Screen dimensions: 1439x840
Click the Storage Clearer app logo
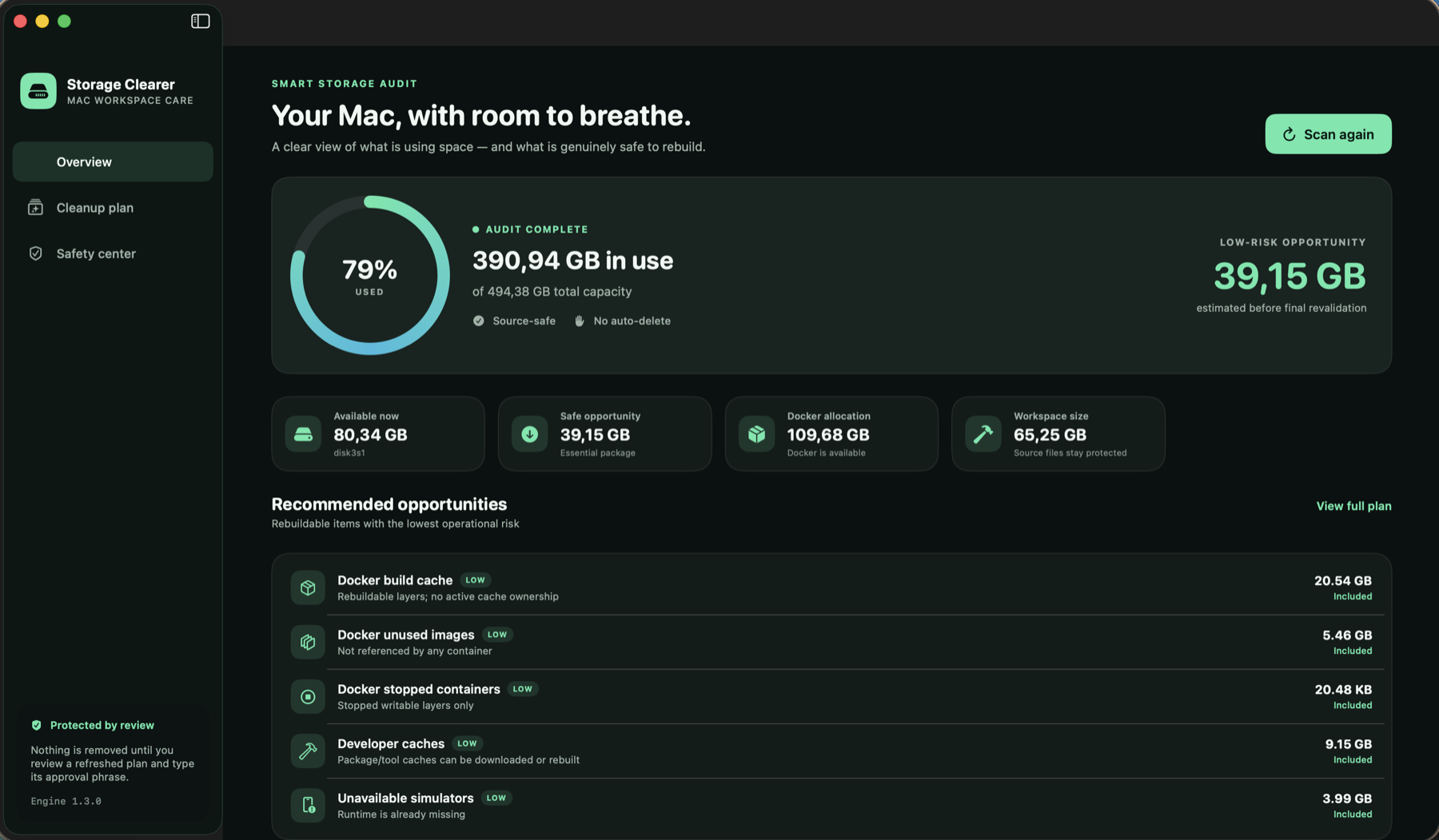[x=38, y=91]
